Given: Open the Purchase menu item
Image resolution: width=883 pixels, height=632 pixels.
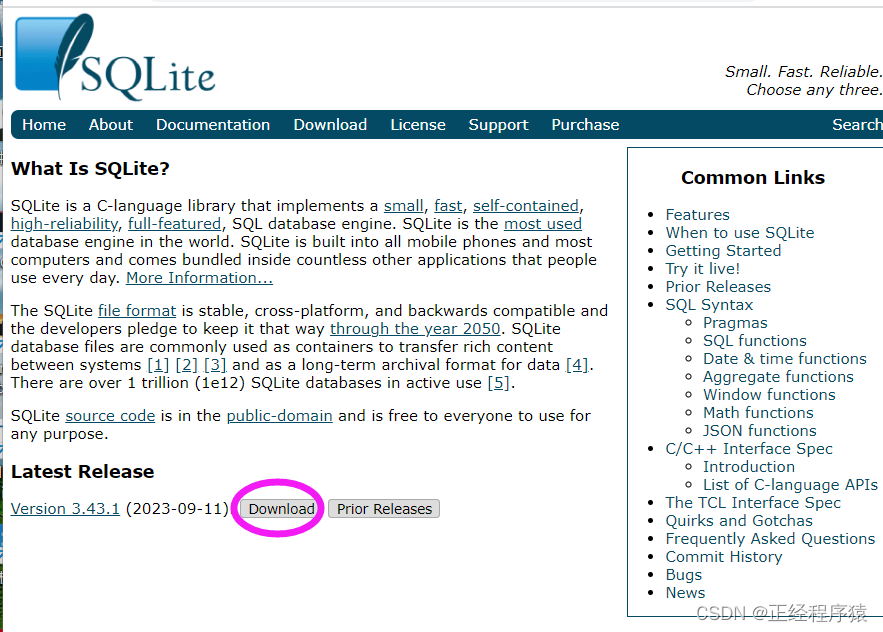Looking at the screenshot, I should 585,124.
